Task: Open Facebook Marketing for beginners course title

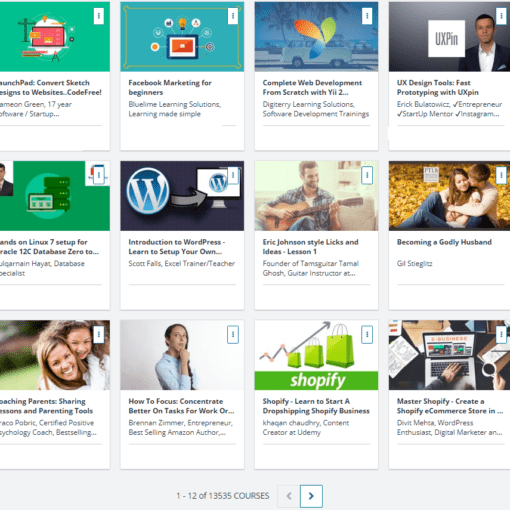Action: point(170,87)
